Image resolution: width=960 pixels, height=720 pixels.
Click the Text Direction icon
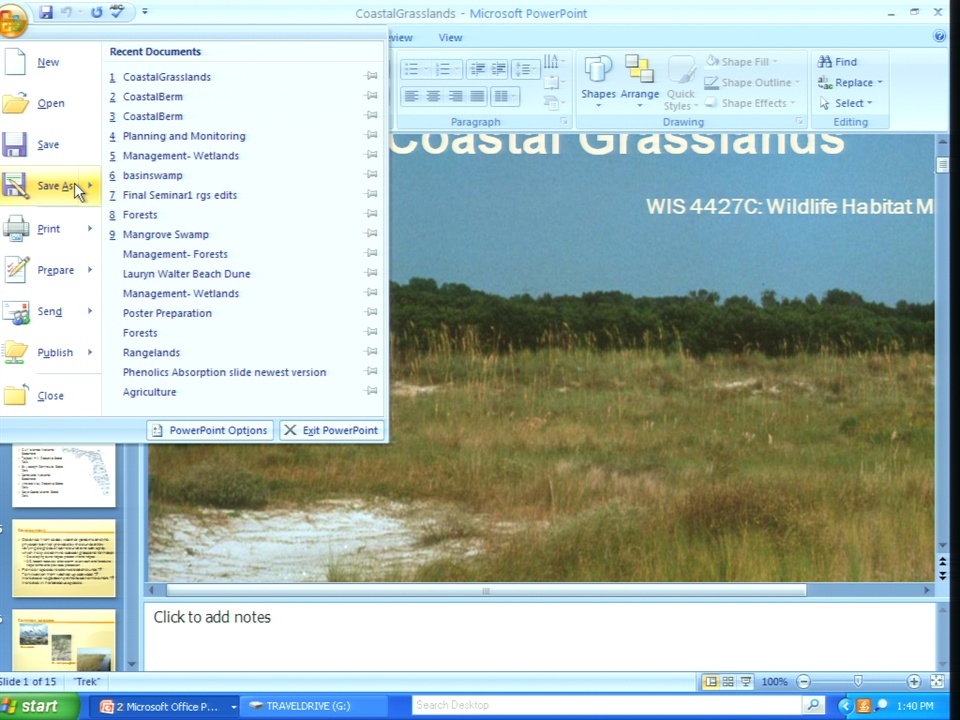point(553,61)
